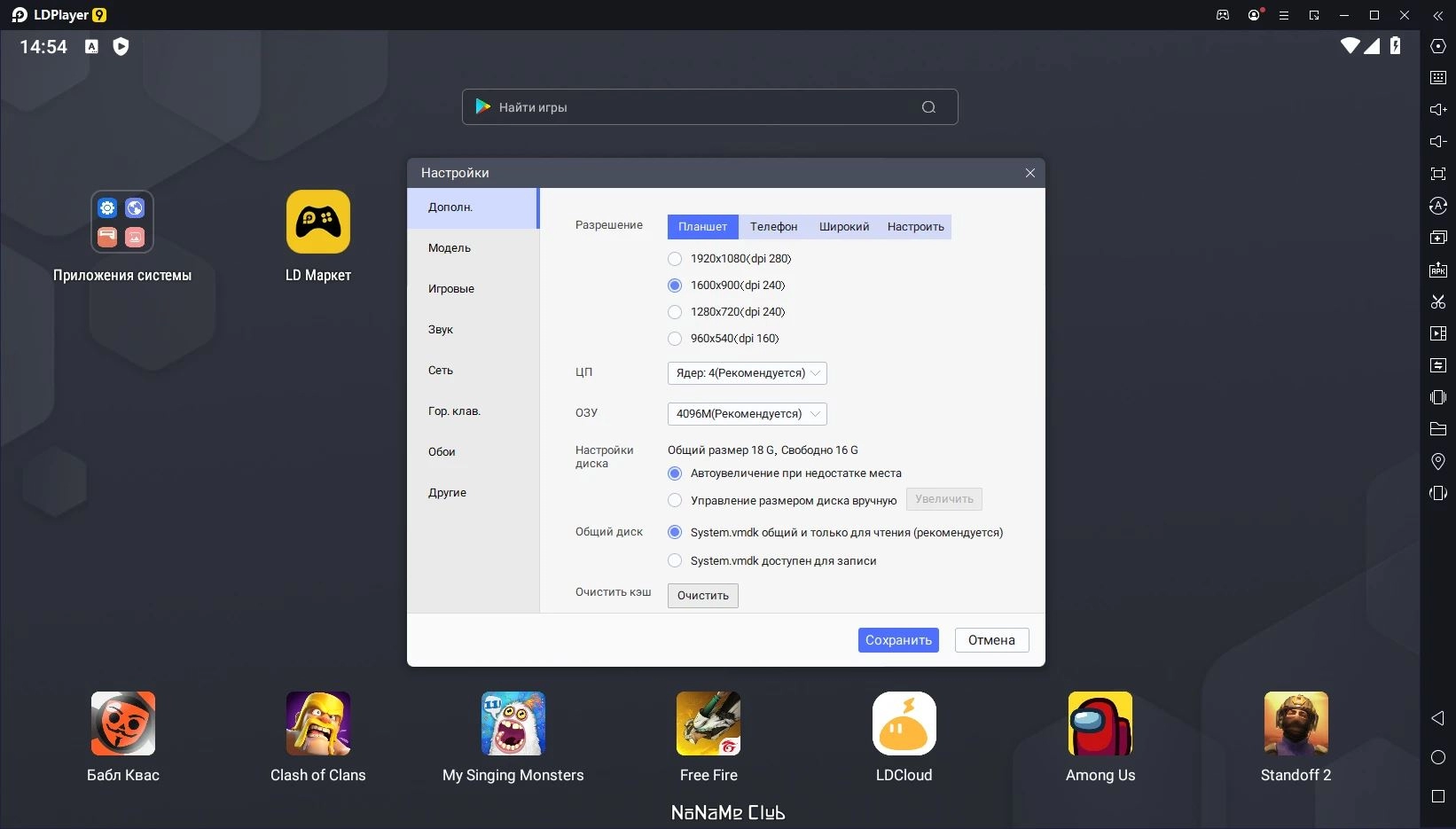
Task: Open the ОЗУ 4096M memory dropdown
Action: [747, 414]
